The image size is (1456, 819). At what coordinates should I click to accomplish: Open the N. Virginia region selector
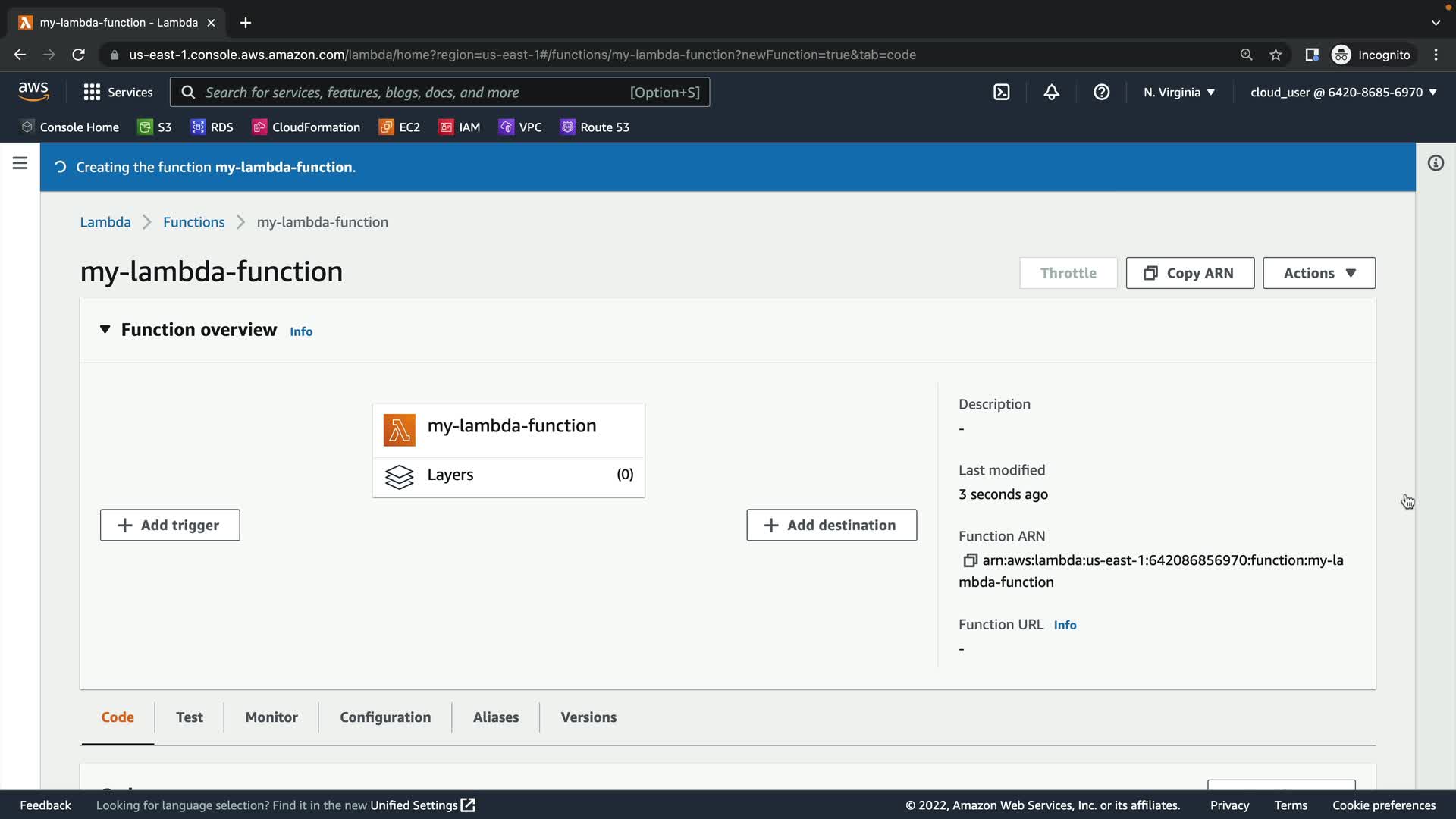(1178, 93)
